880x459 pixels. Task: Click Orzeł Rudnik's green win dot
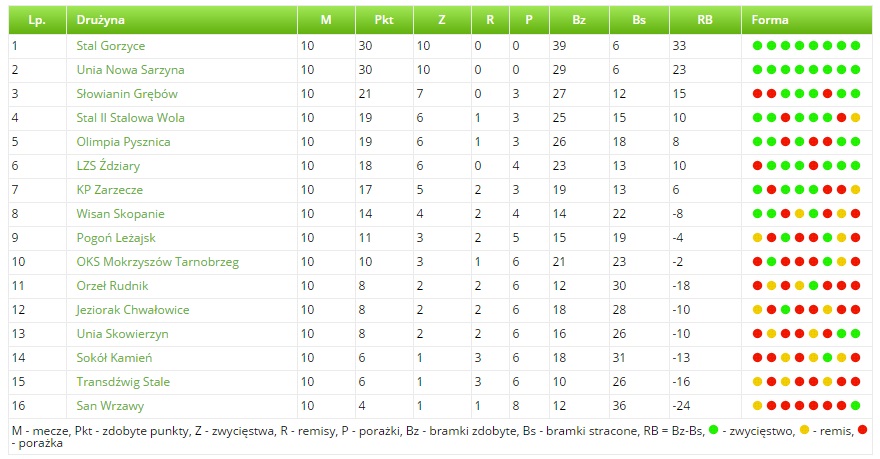click(x=813, y=285)
